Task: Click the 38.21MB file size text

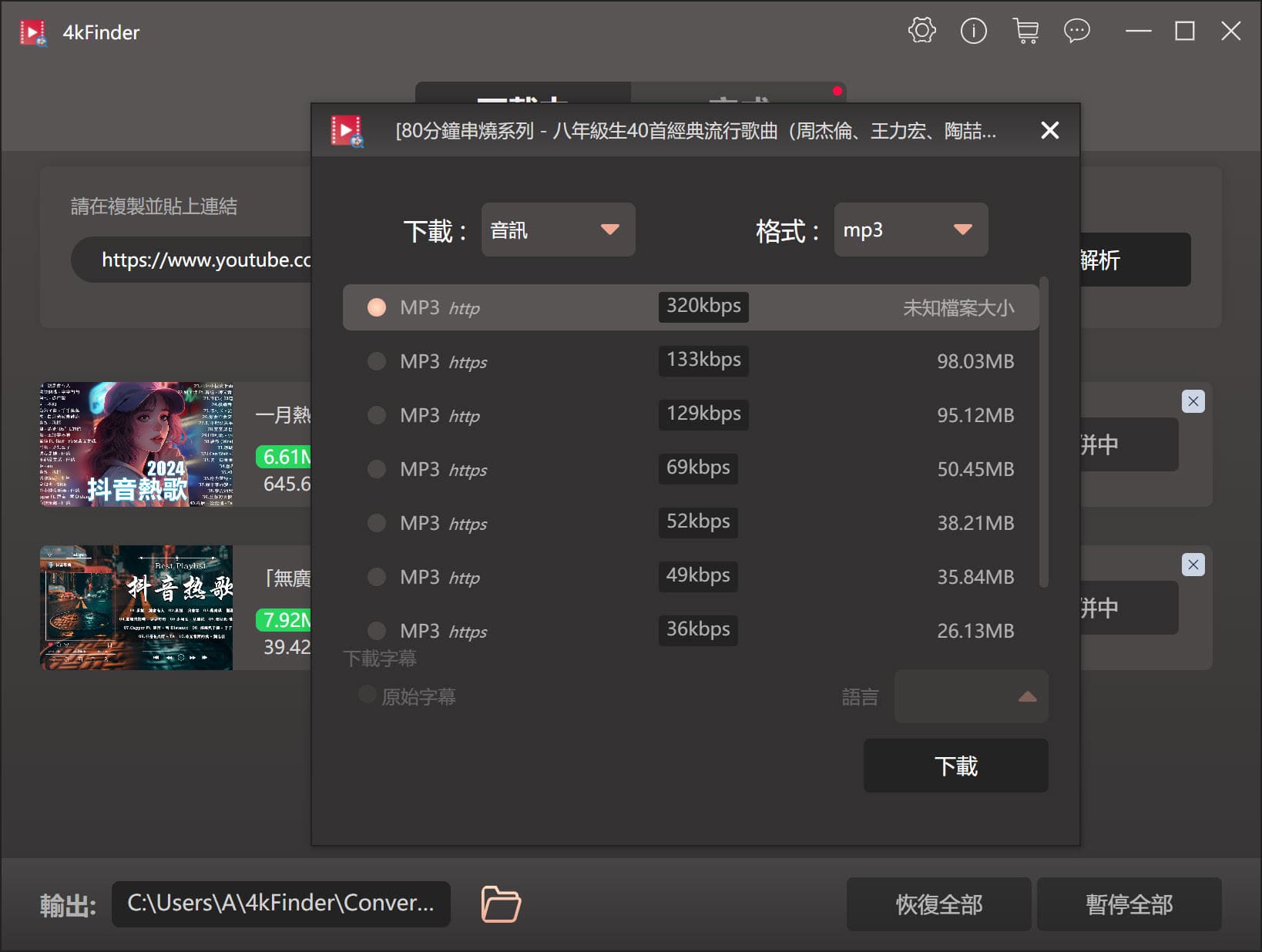Action: pyautogui.click(x=975, y=523)
